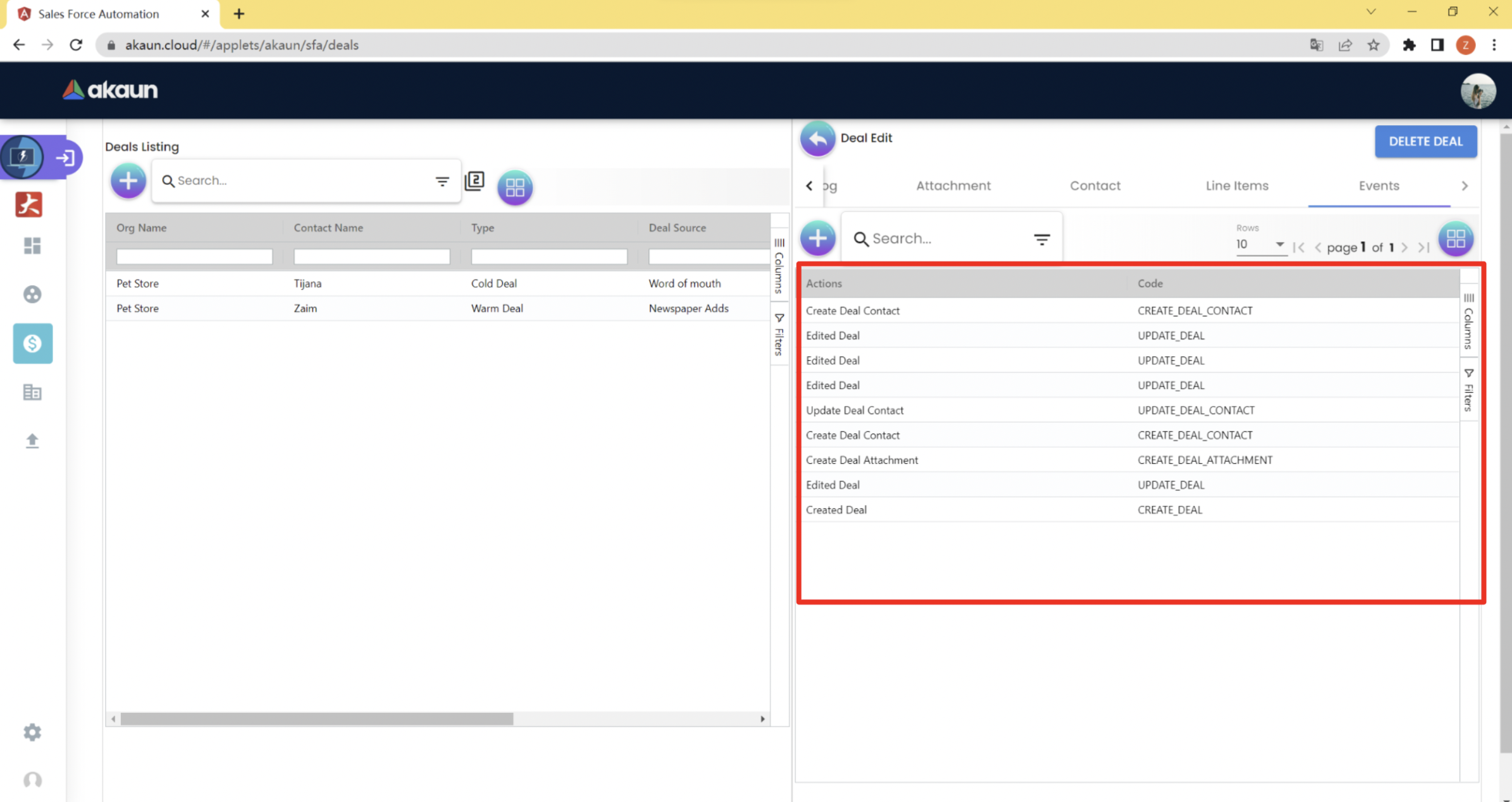Switch to the Line Items tab
Screen dimensions: 1512x802
point(1236,186)
